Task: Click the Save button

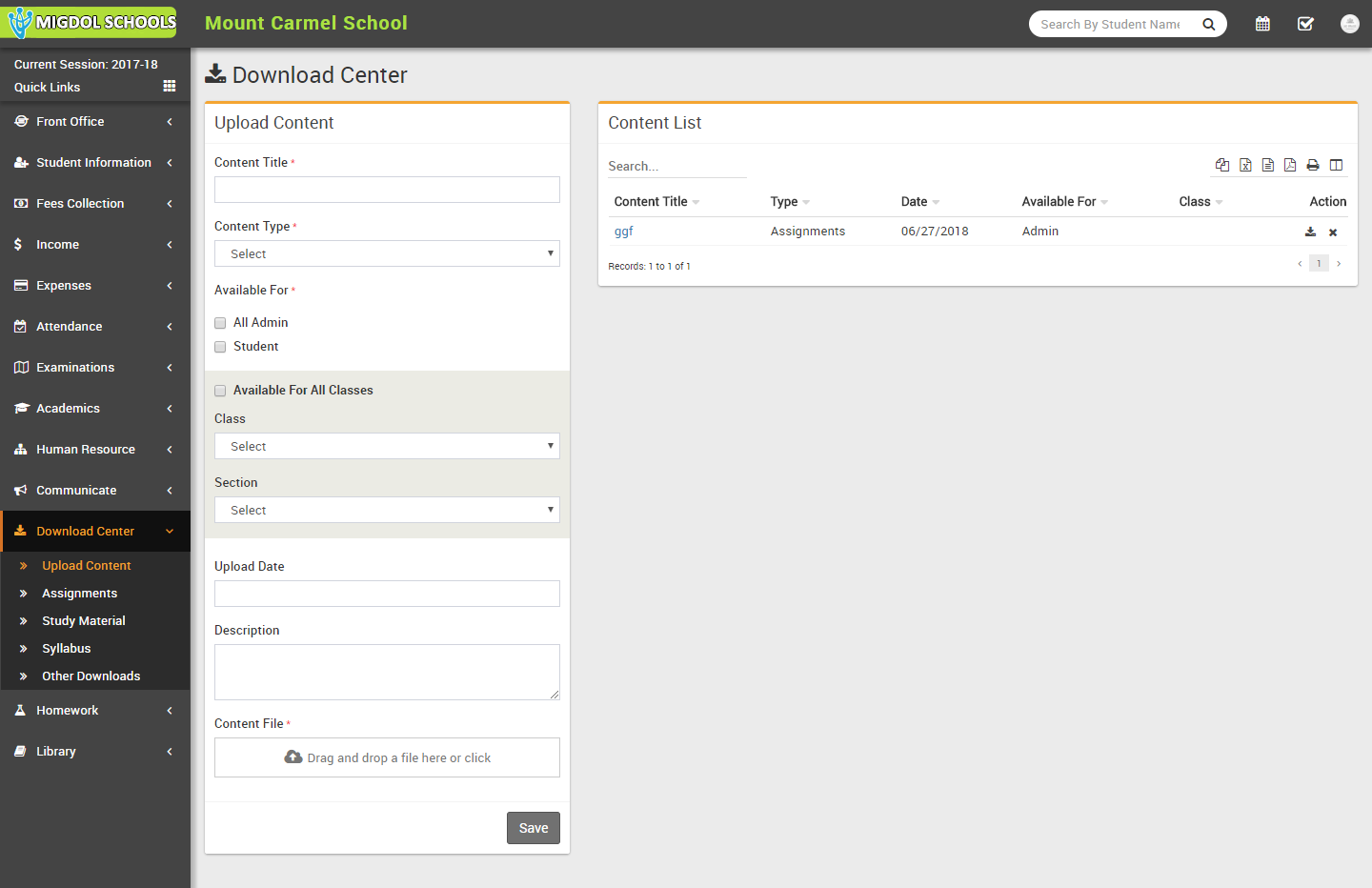Action: point(533,828)
